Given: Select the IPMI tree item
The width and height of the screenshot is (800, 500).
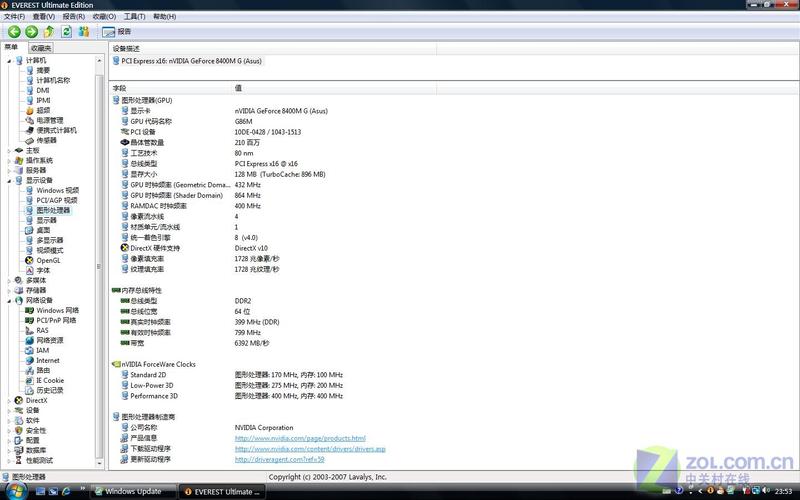Looking at the screenshot, I should pos(43,101).
